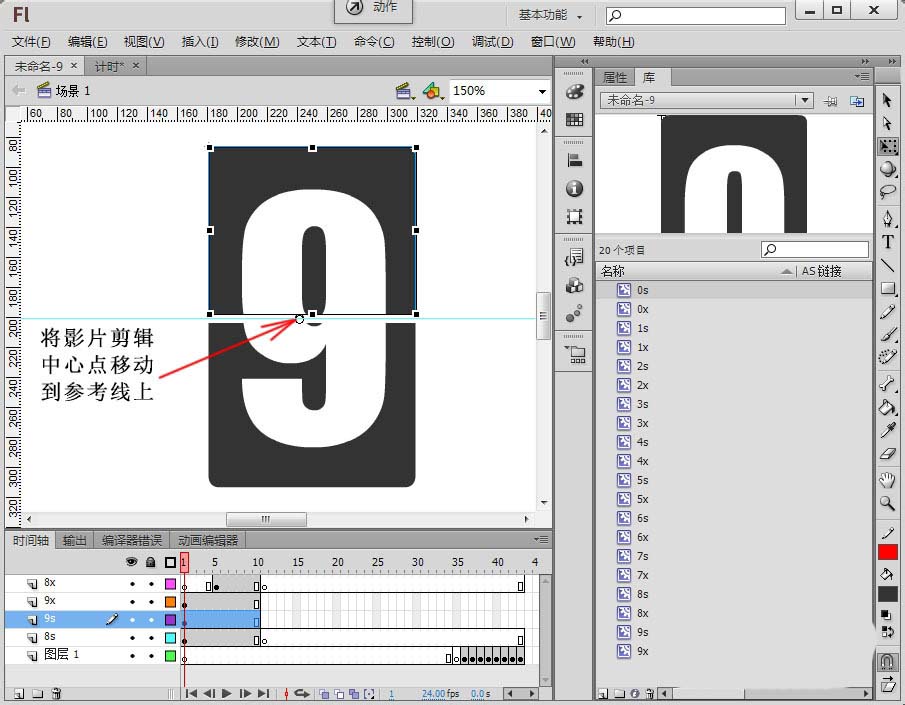905x705 pixels.
Task: Toggle lock all layers header icon
Action: [x=151, y=562]
